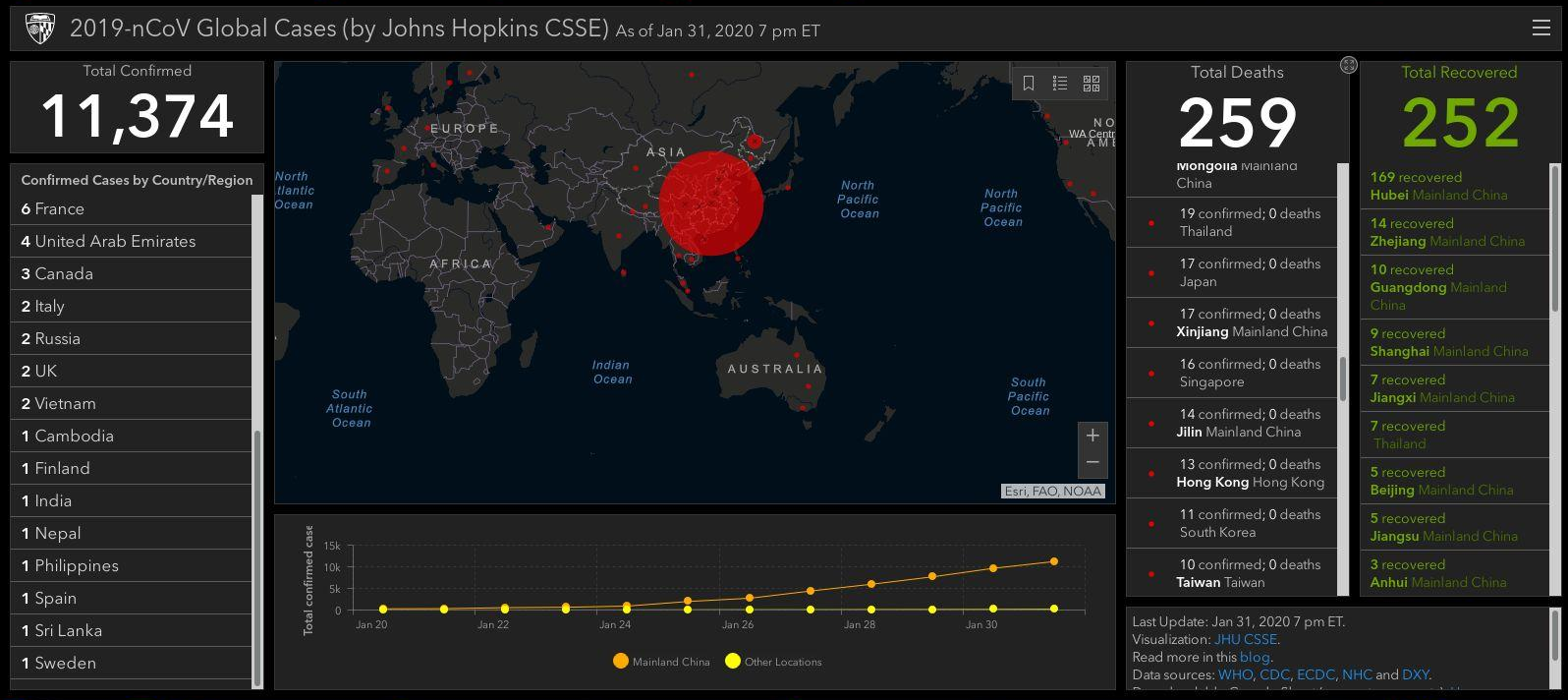Show the map legend list icon
The height and width of the screenshot is (700, 1568).
pyautogui.click(x=1060, y=84)
